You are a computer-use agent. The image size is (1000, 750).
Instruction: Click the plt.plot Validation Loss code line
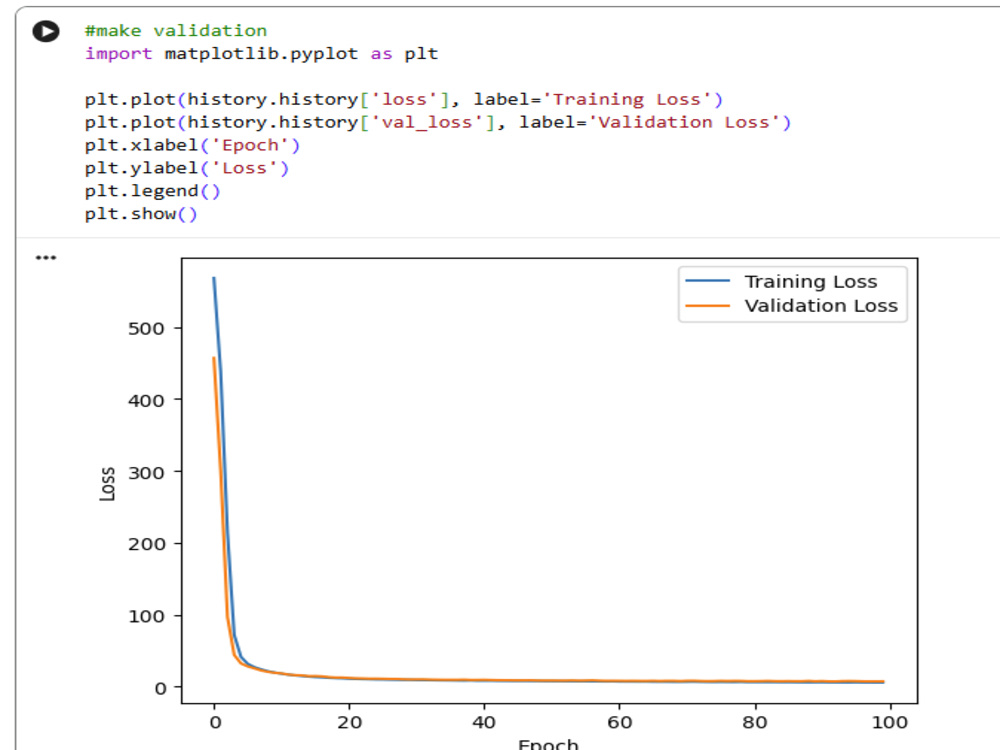click(438, 122)
